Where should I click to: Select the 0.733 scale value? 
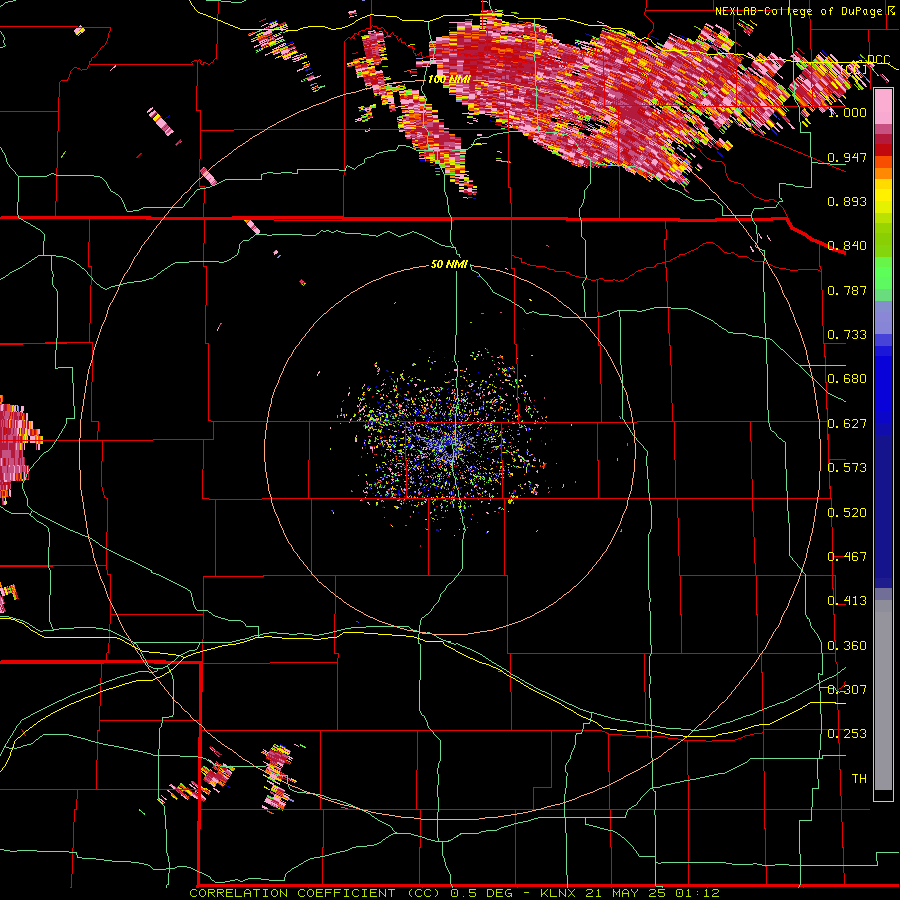coord(847,335)
